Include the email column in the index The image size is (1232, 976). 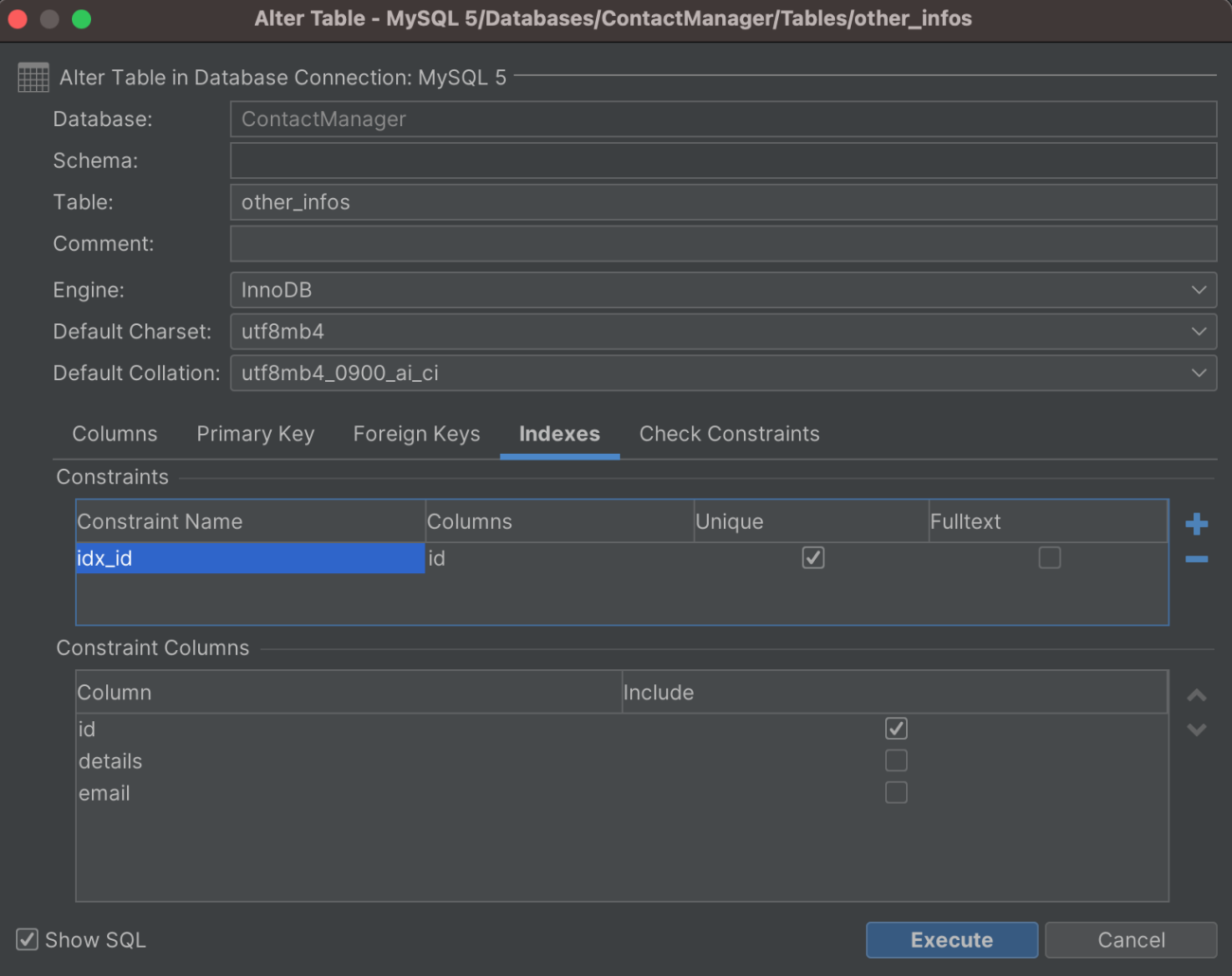pos(896,792)
